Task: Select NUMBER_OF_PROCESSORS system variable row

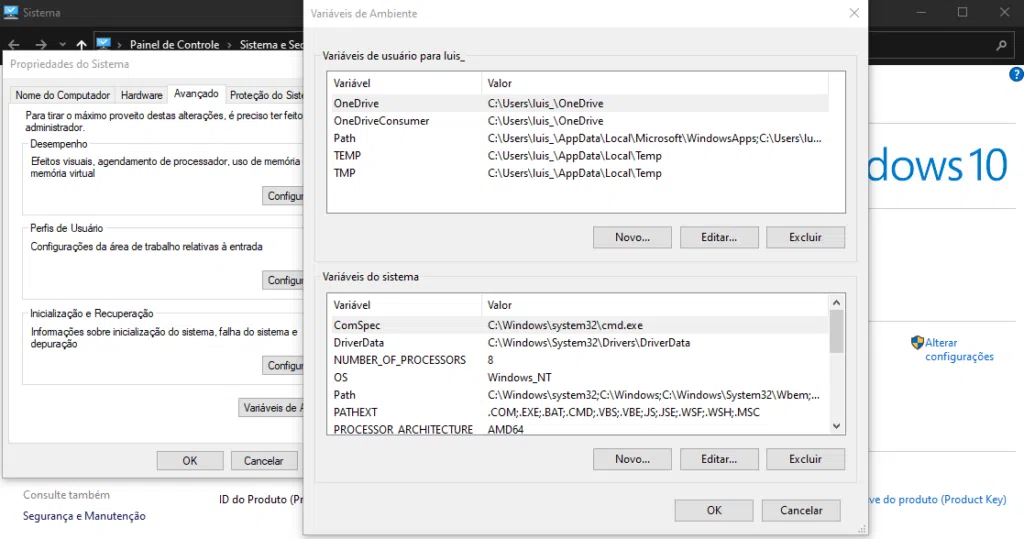Action: (x=579, y=360)
